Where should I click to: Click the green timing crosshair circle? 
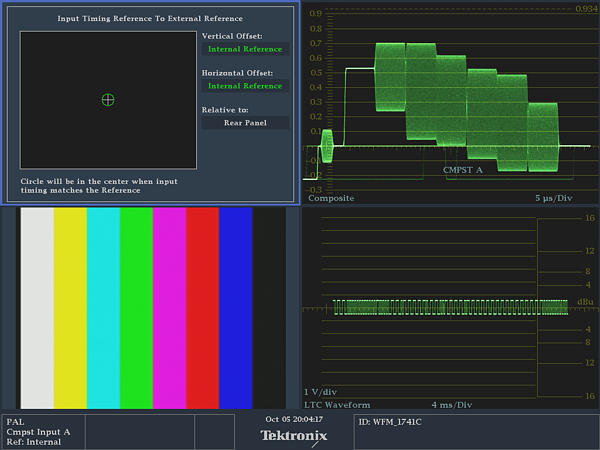[x=108, y=99]
